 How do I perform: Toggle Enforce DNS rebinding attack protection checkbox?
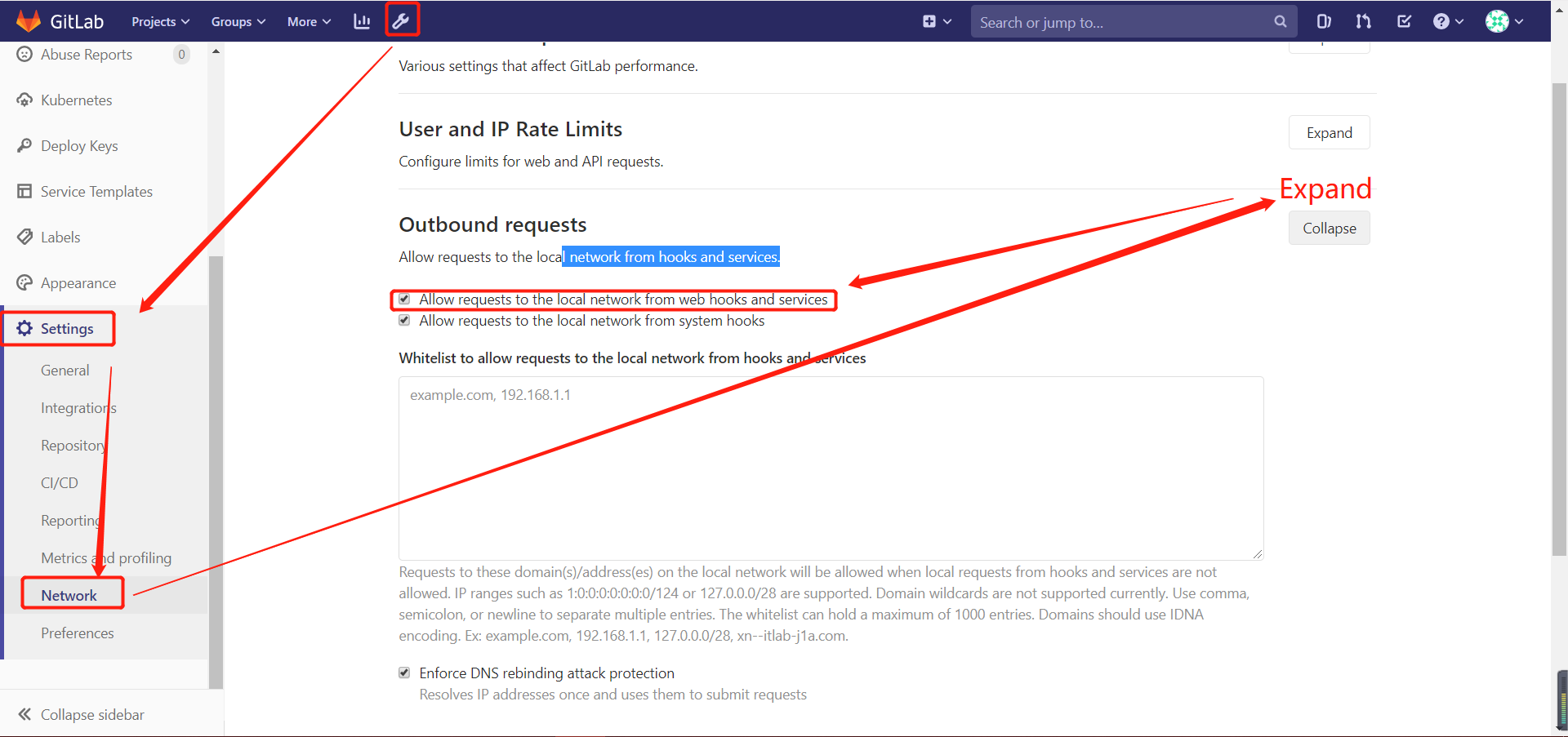pyautogui.click(x=404, y=673)
